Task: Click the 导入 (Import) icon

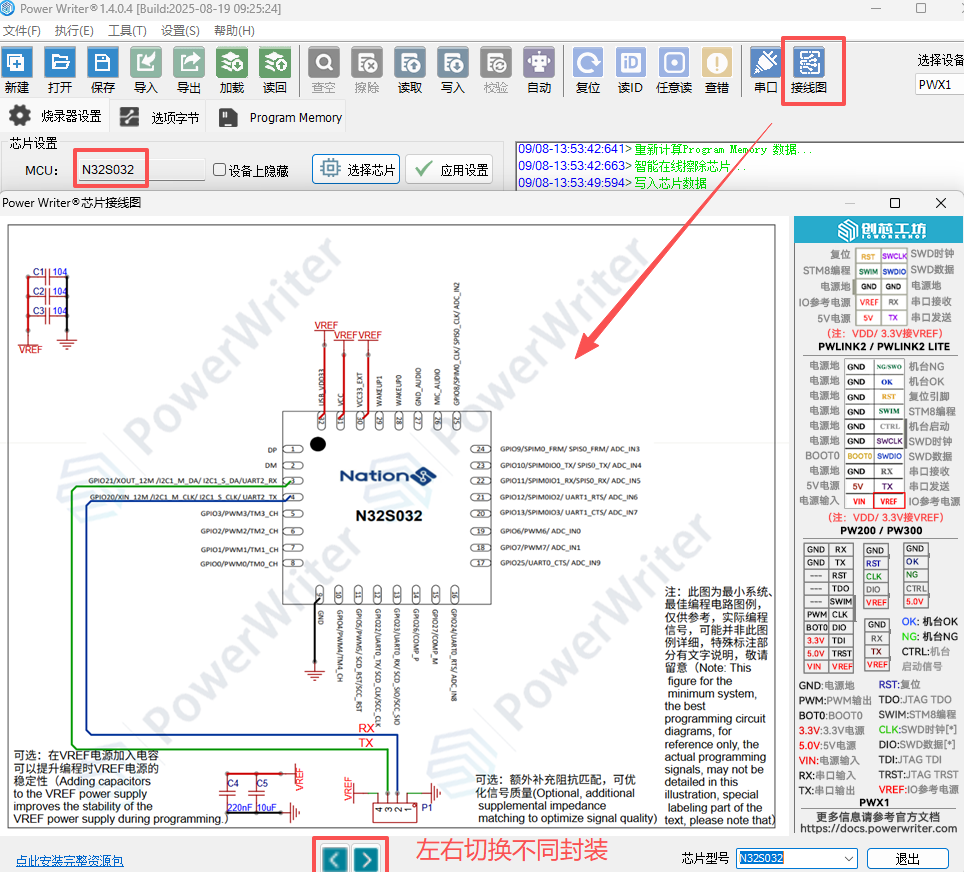Action: (x=146, y=69)
